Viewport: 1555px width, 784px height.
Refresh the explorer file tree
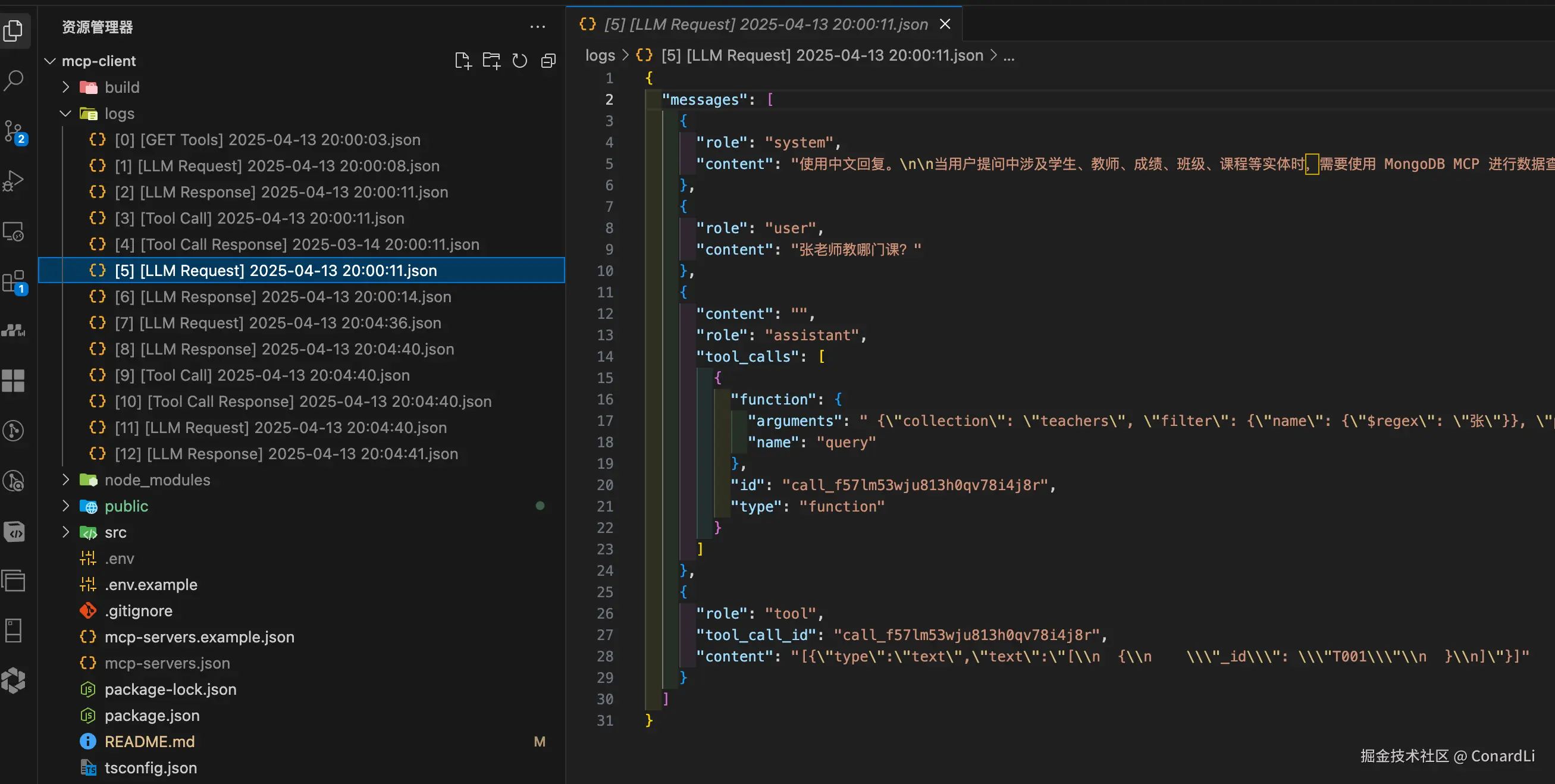(x=520, y=61)
